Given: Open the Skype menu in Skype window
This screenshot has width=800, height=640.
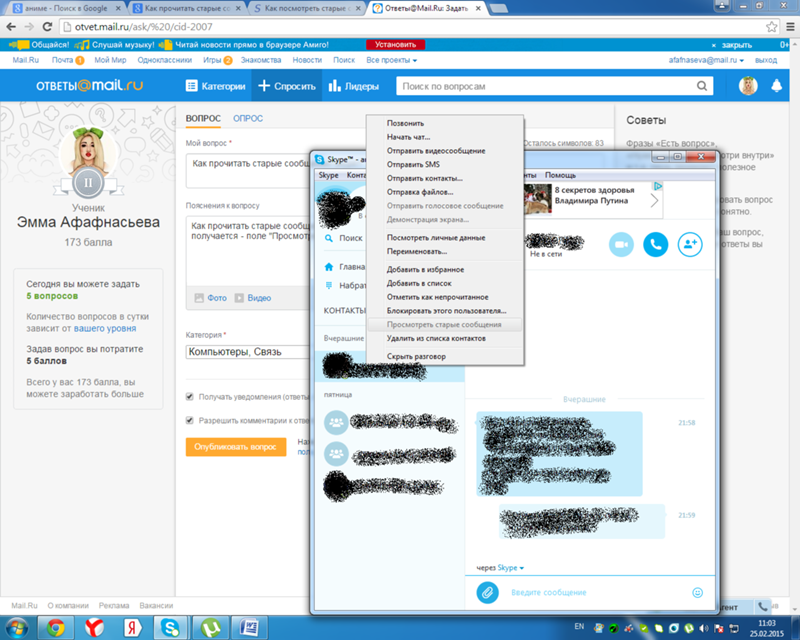Looking at the screenshot, I should pos(328,175).
